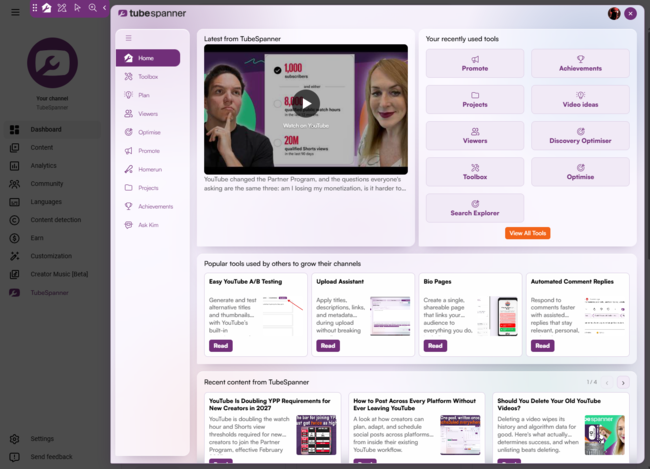Click the View All Tools button

[527, 233]
